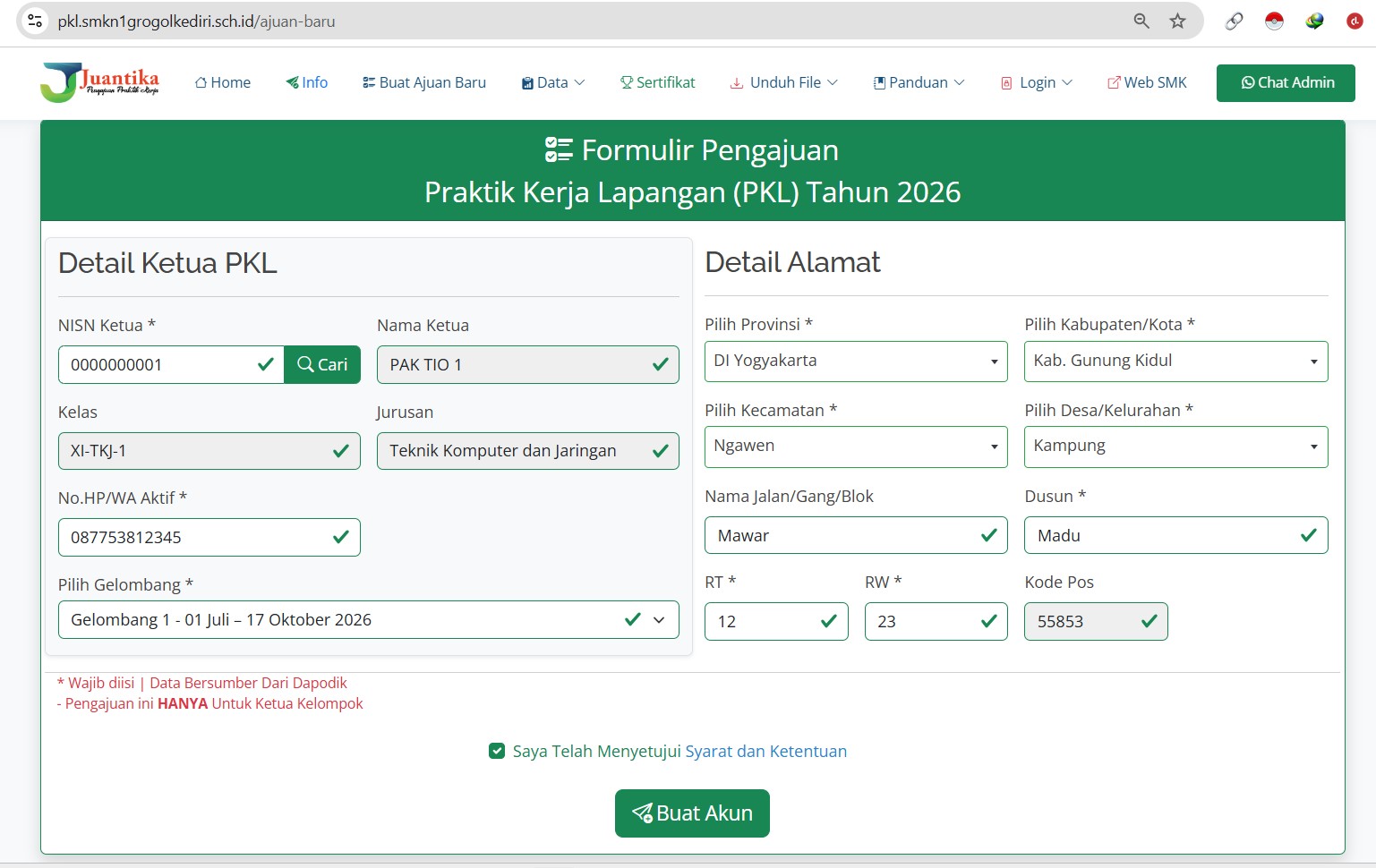This screenshot has height=868, width=1376.
Task: Open the Syarat dan Ketentuan link
Action: point(765,751)
